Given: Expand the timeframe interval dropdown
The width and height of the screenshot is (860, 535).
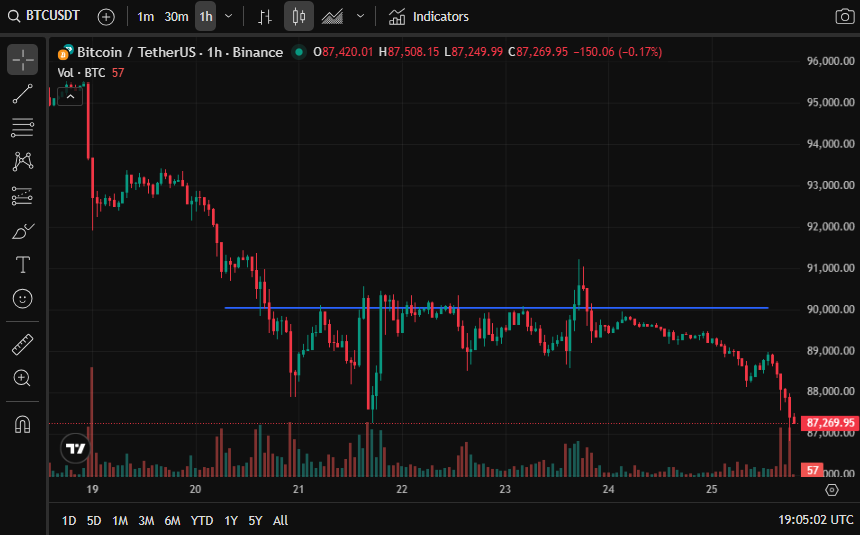Looking at the screenshot, I should [x=229, y=16].
